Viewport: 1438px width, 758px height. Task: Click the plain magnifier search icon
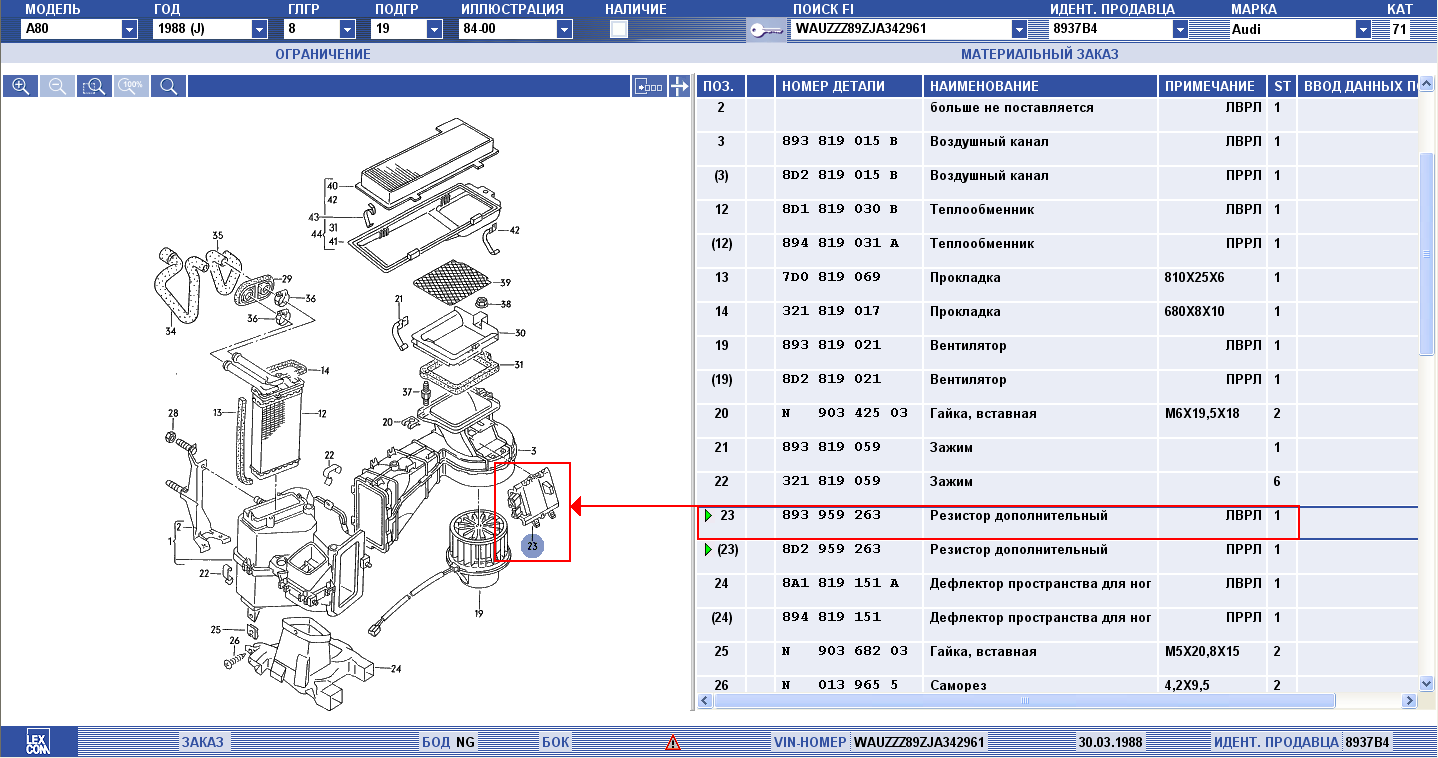click(x=168, y=87)
